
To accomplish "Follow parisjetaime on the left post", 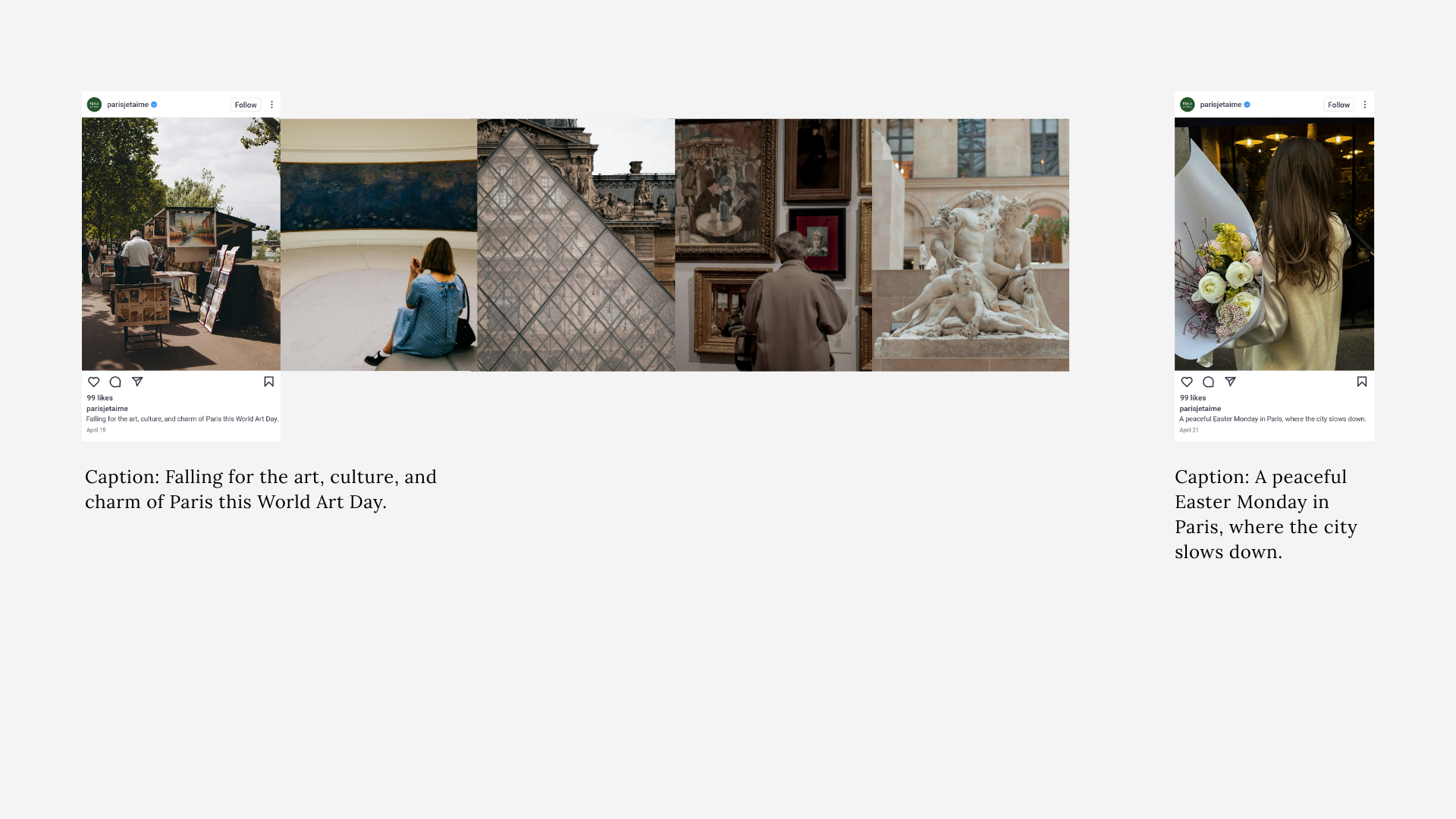I will 246,105.
